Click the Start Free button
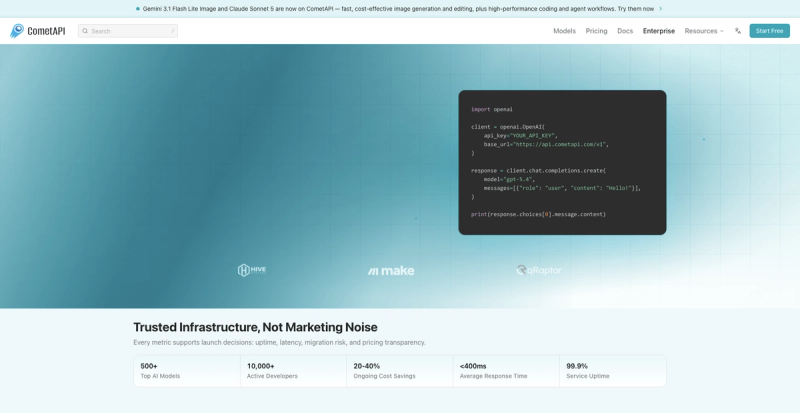Viewport: 800px width, 413px height. pos(769,31)
